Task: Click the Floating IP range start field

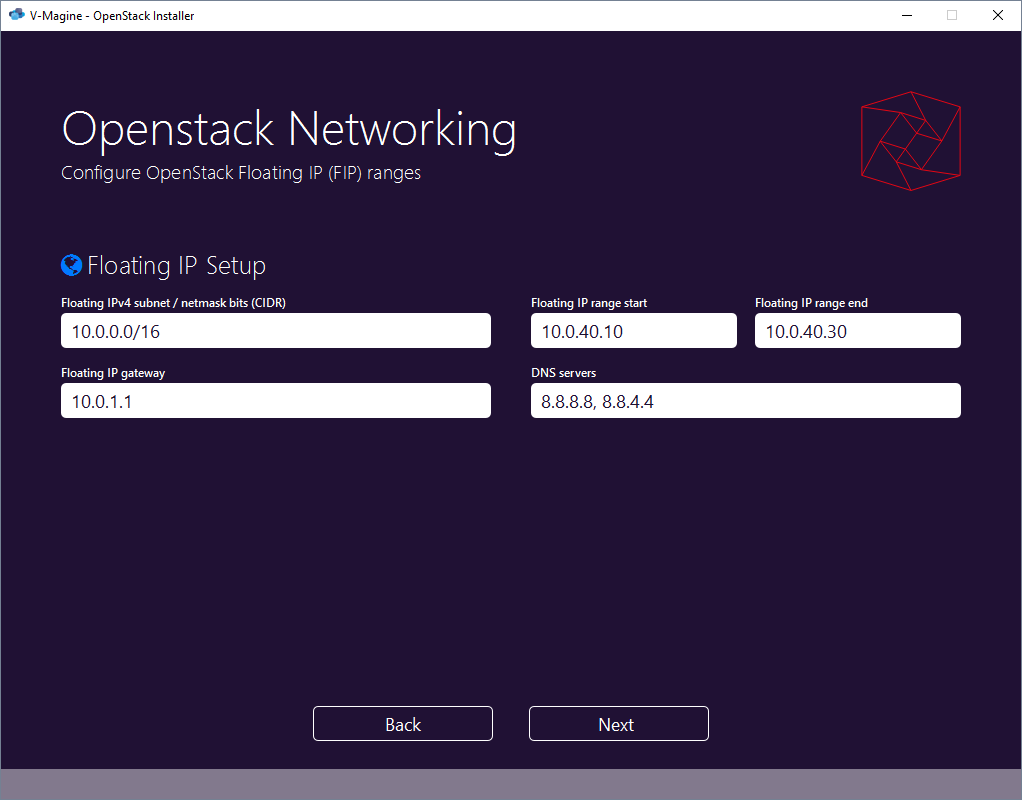Action: [x=633, y=330]
